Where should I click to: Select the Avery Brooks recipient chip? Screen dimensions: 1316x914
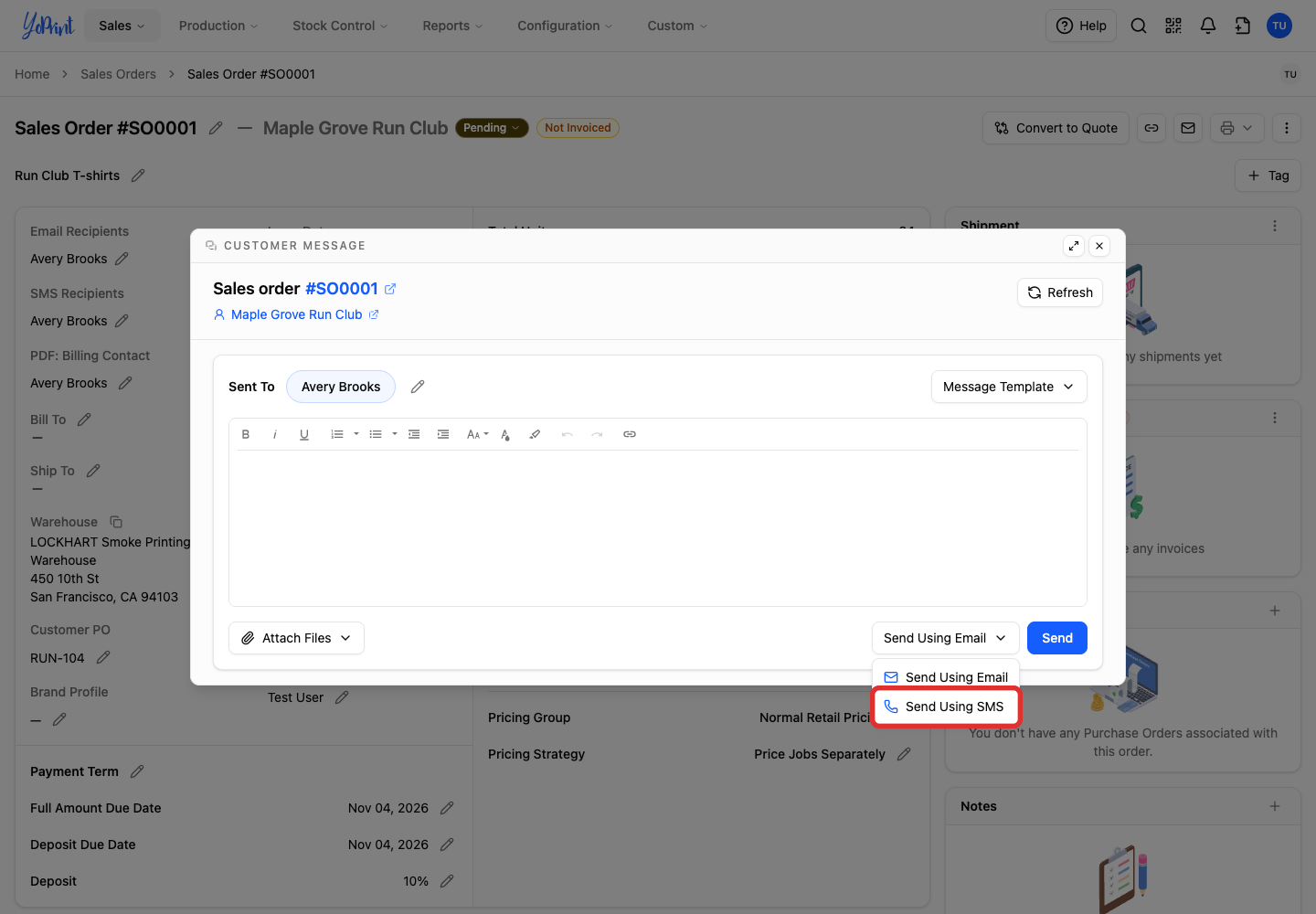point(341,387)
